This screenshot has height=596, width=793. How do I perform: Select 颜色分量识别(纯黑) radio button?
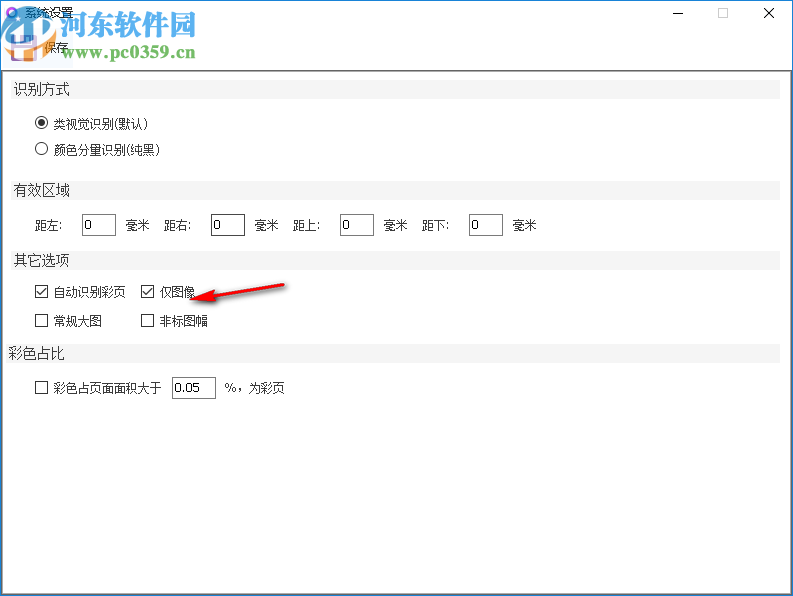click(x=41, y=149)
